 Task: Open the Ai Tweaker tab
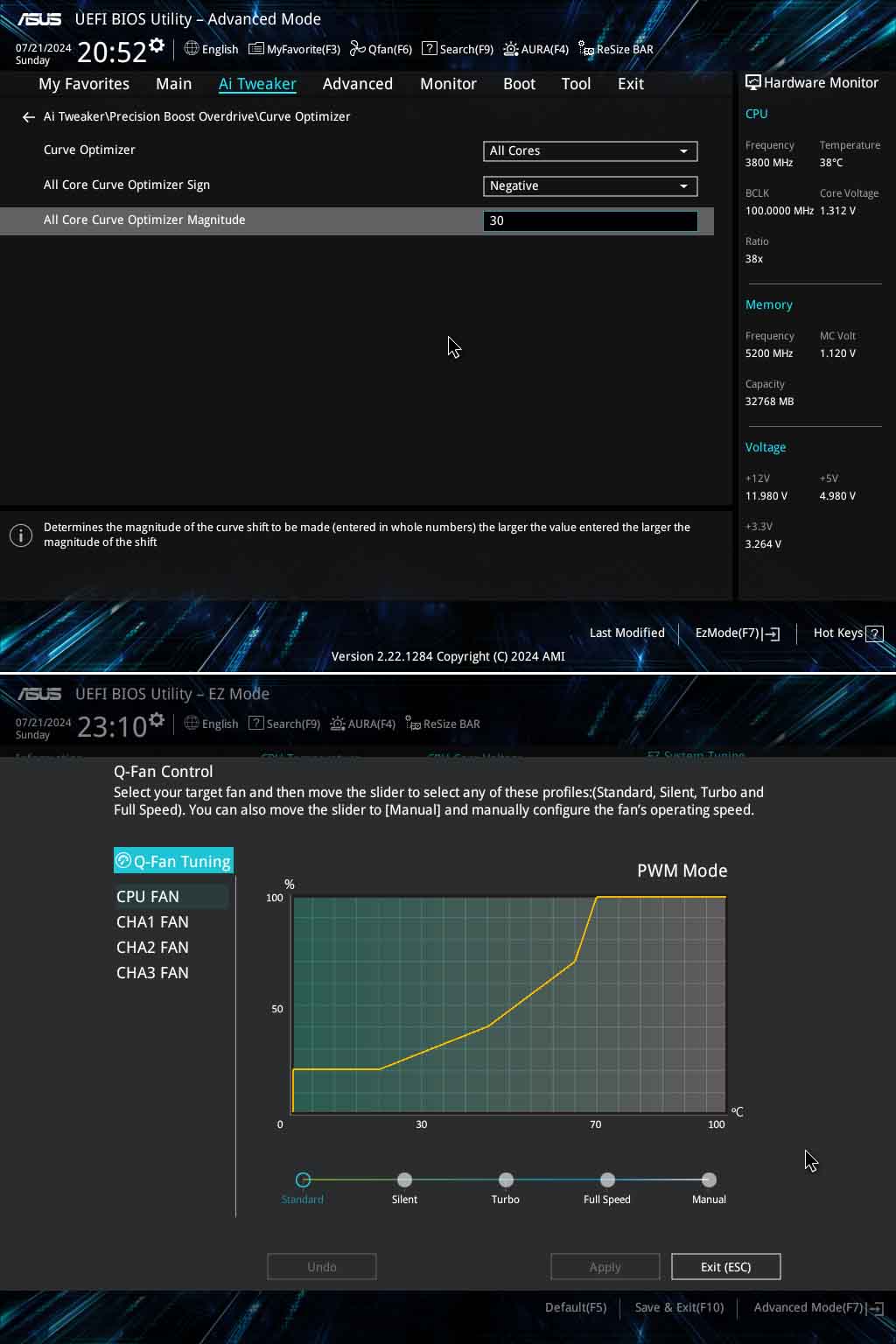point(257,84)
